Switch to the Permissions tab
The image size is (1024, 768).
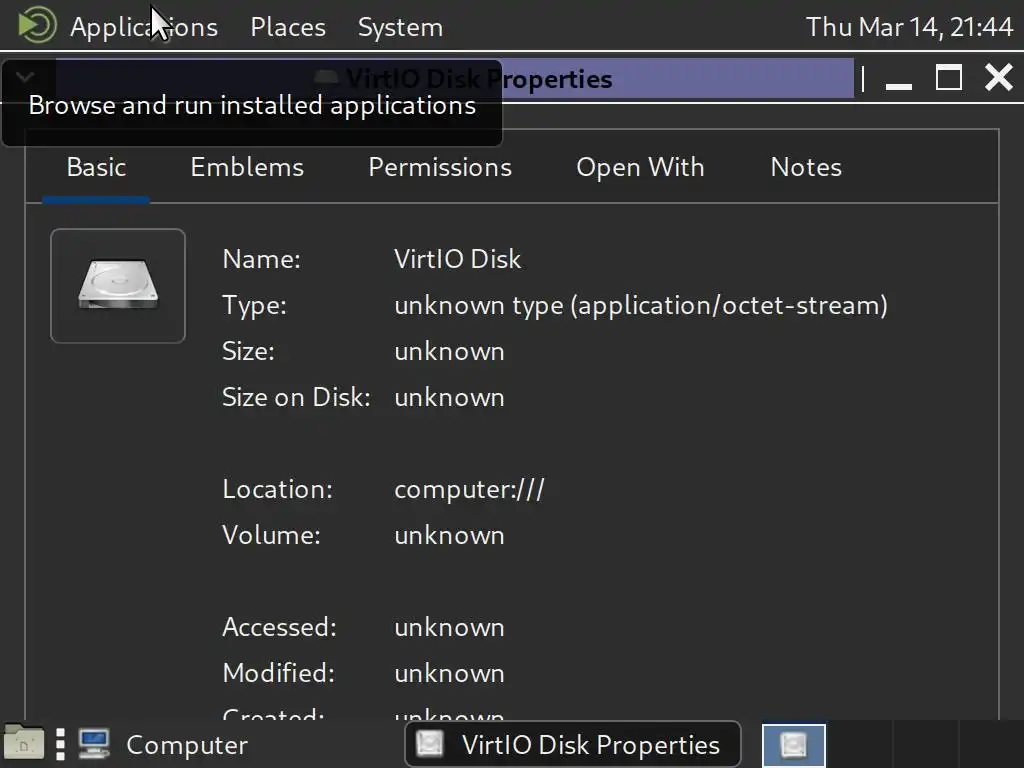[440, 167]
